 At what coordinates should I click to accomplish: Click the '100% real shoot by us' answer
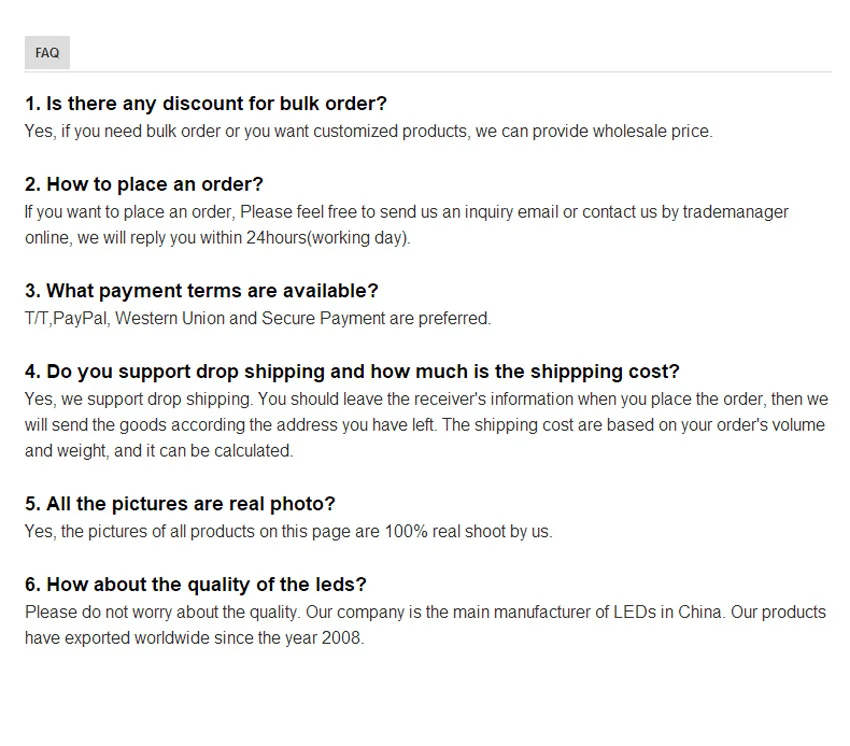(289, 531)
